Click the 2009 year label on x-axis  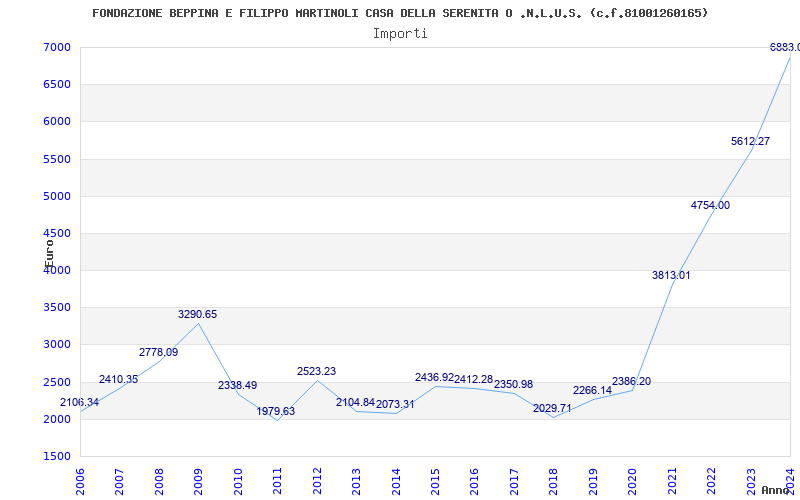[x=198, y=482]
